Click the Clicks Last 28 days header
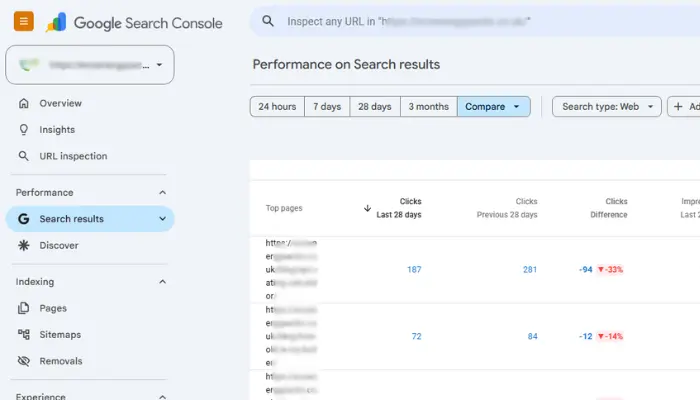The height and width of the screenshot is (400, 700). [399, 208]
